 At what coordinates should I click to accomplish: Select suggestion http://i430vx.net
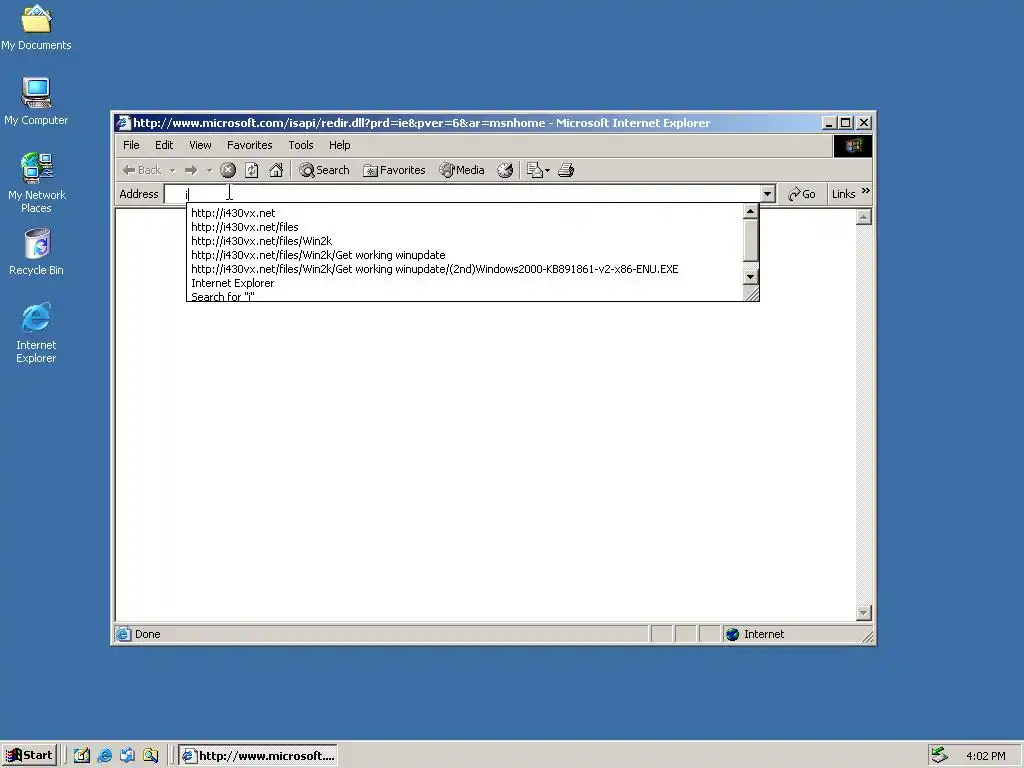pos(465,213)
